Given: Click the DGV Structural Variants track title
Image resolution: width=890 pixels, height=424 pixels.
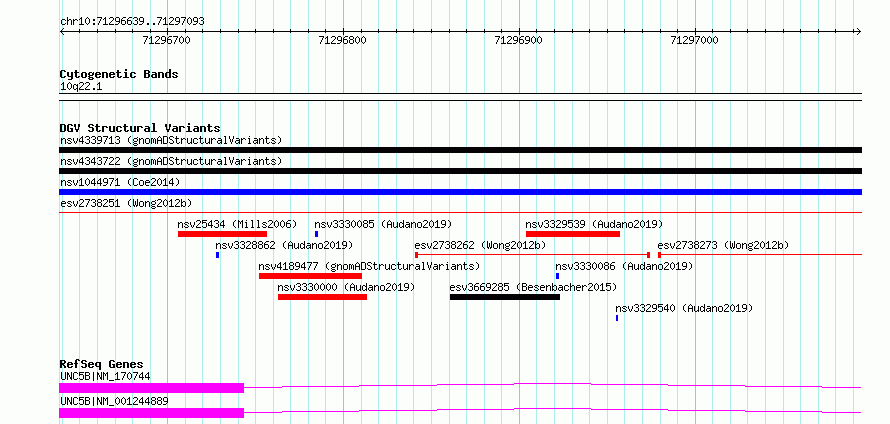Looking at the screenshot, I should tap(140, 128).
